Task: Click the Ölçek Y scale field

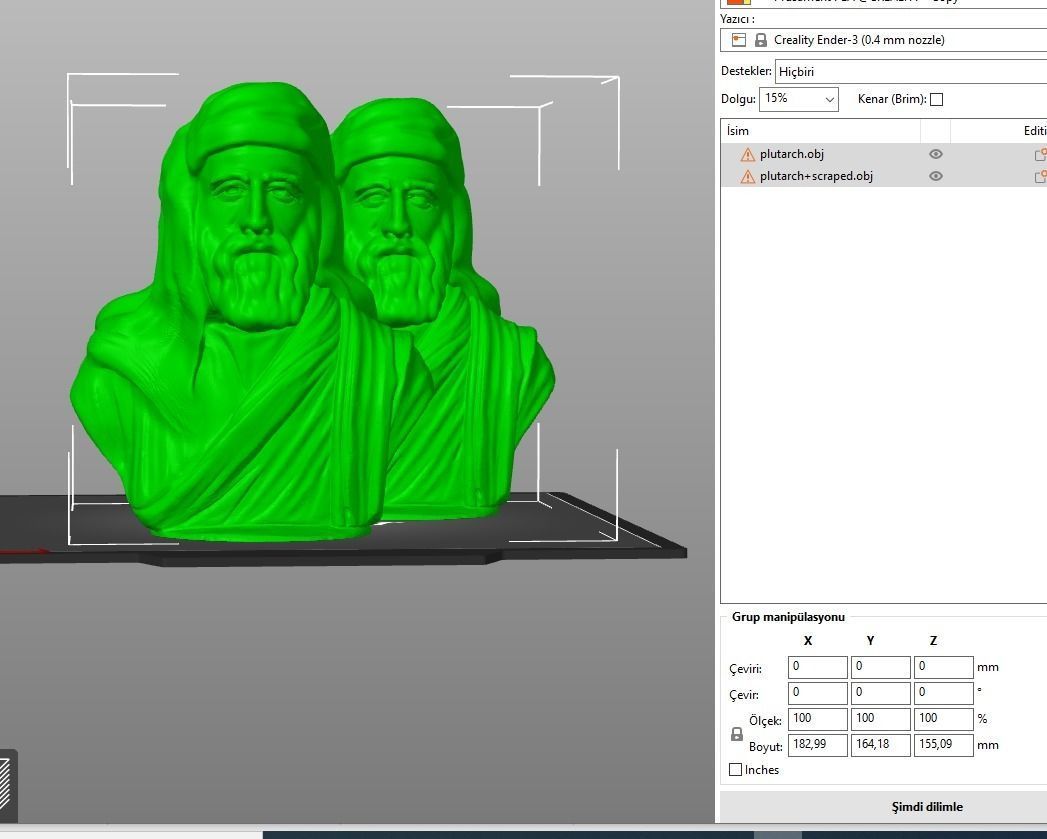Action: pos(881,719)
